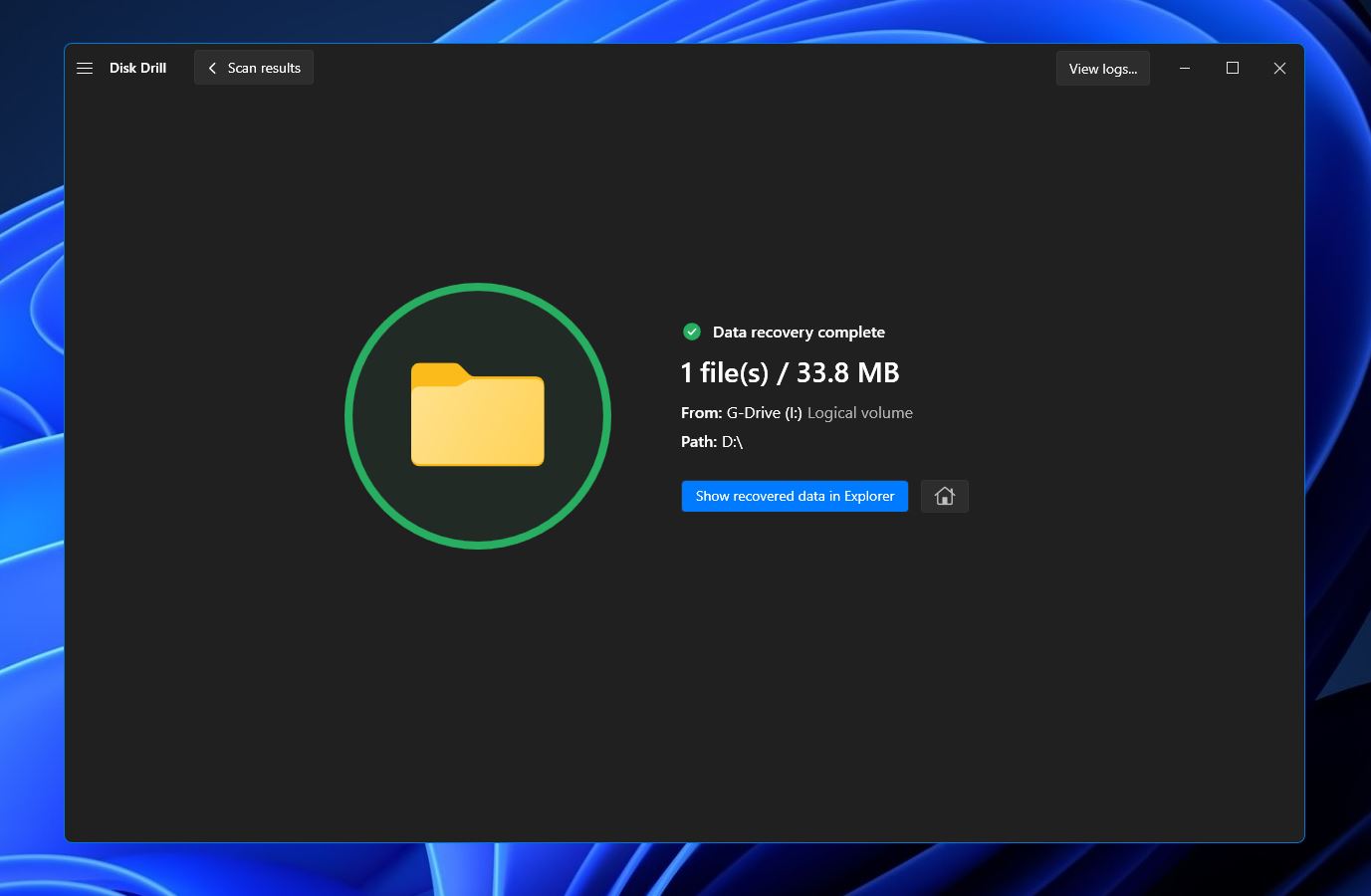Go back to Scan results

(x=254, y=68)
